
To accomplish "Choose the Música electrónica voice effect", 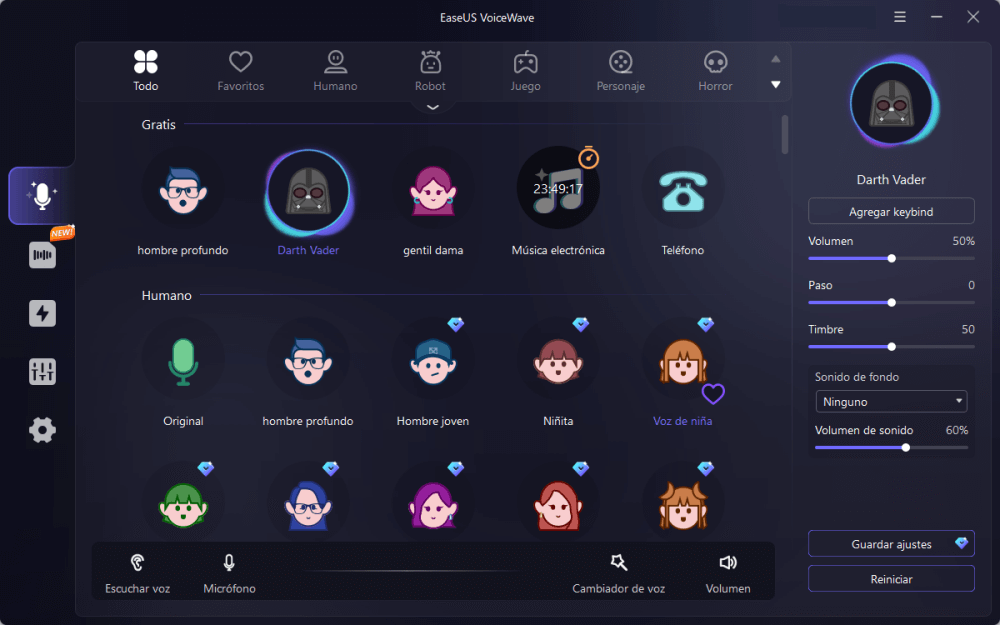I will coord(558,189).
